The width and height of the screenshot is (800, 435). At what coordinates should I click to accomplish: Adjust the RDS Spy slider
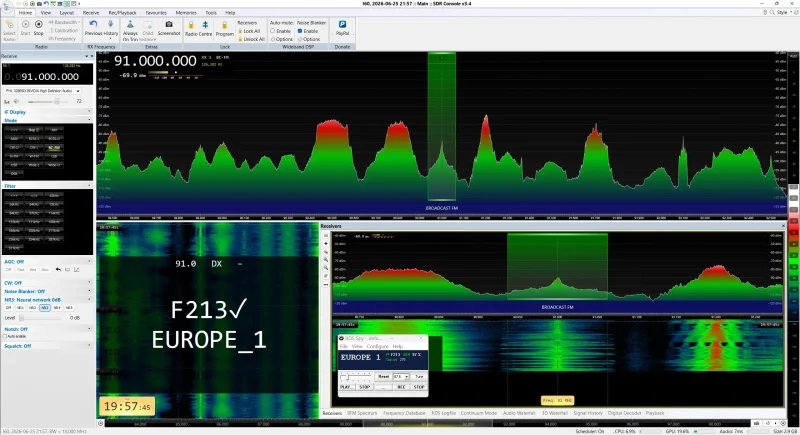point(356,376)
